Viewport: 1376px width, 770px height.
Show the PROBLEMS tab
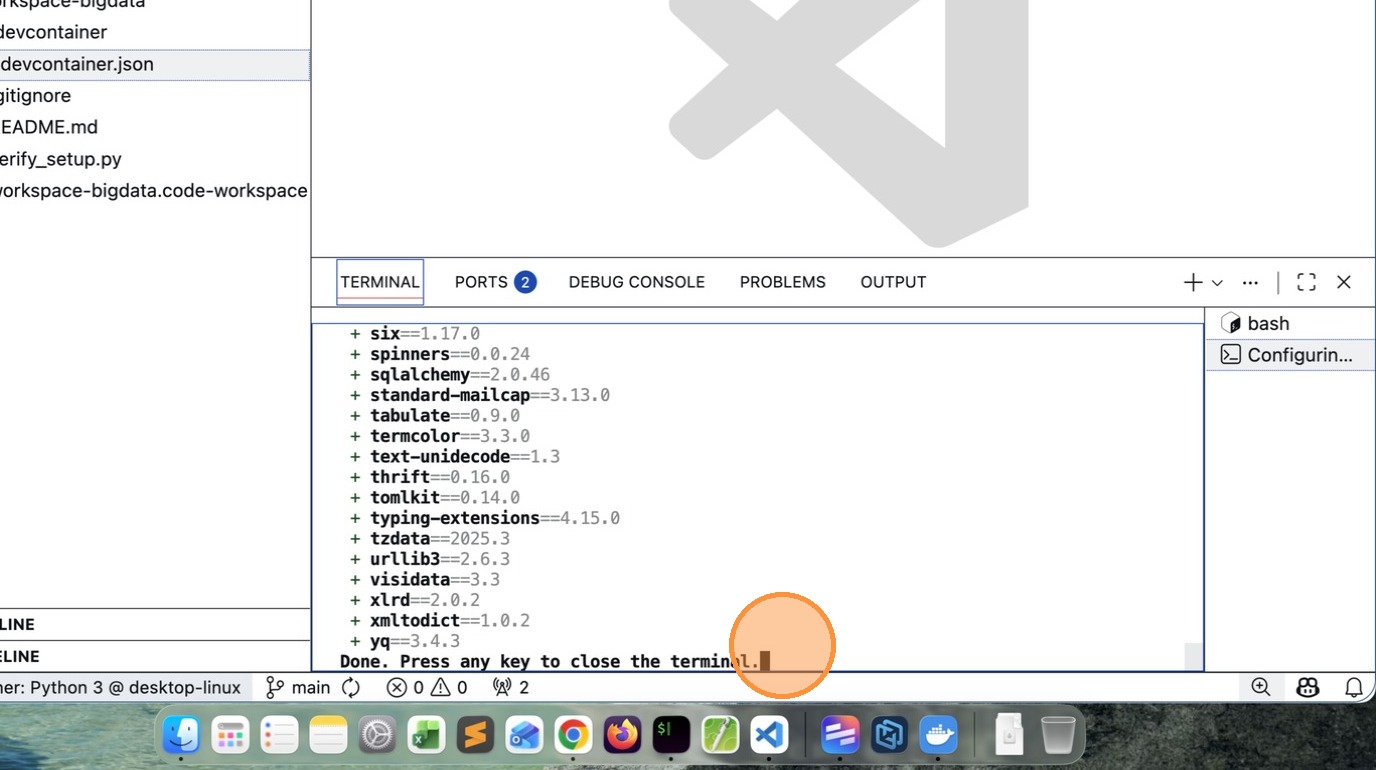(783, 282)
